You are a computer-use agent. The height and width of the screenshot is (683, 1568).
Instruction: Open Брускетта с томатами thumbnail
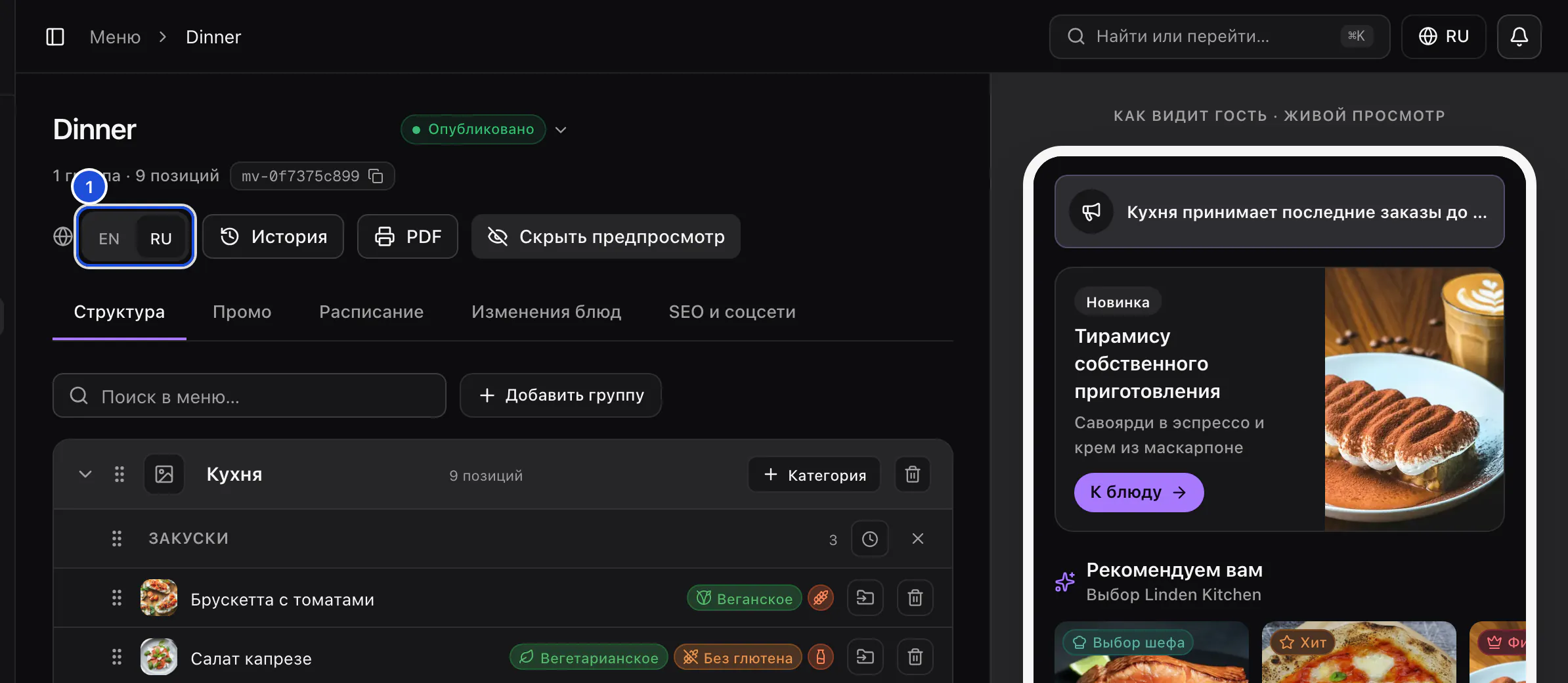159,598
